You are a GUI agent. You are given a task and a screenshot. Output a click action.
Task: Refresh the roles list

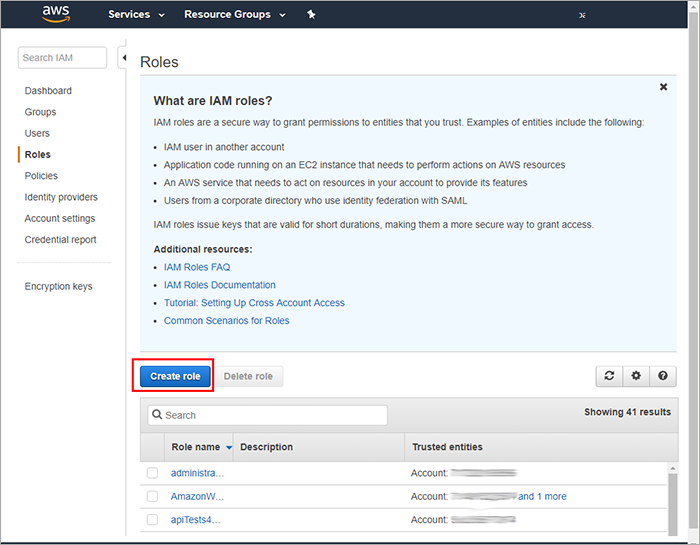tap(609, 376)
